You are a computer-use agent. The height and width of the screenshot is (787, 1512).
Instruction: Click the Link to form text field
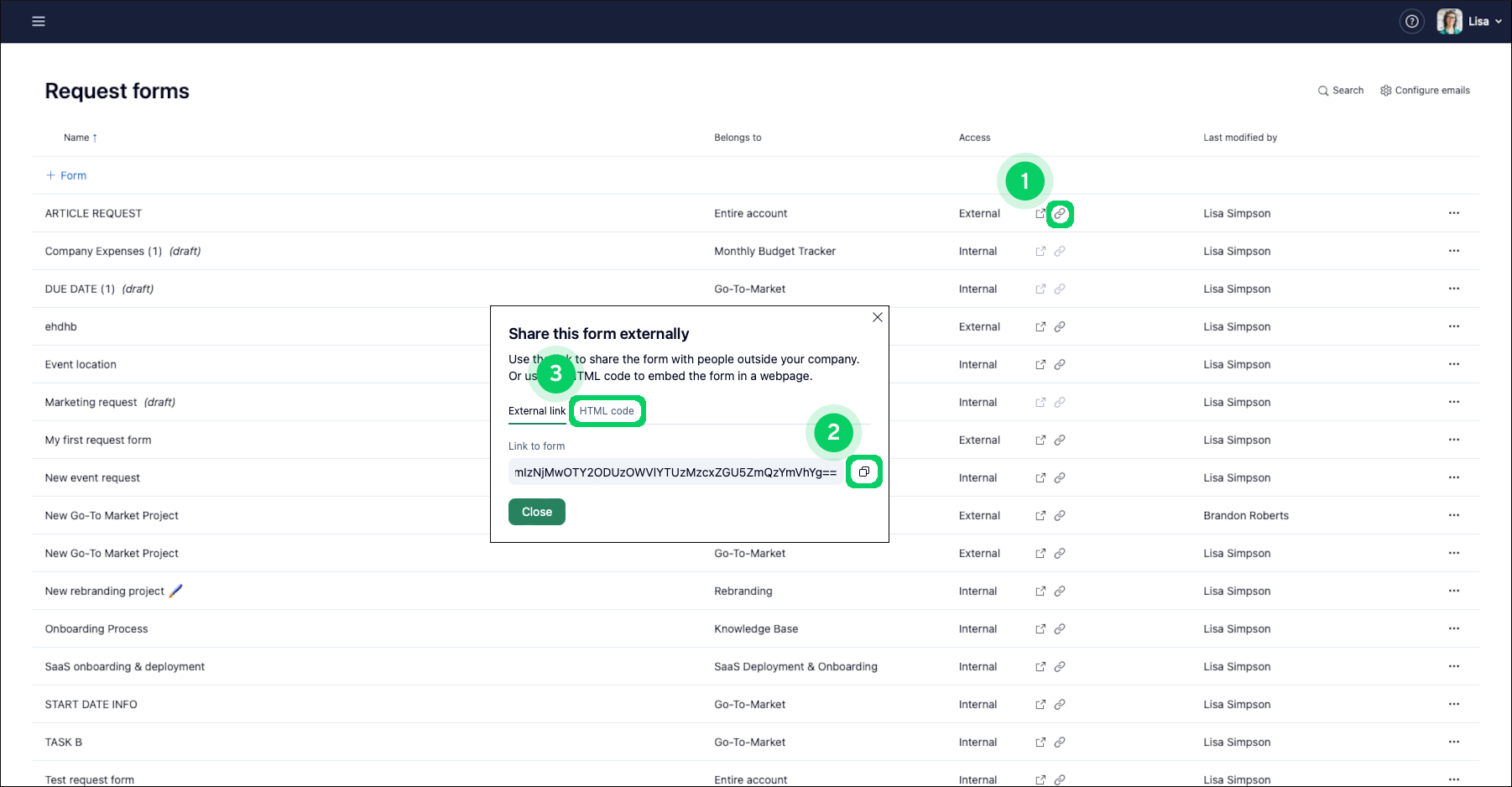click(x=675, y=472)
